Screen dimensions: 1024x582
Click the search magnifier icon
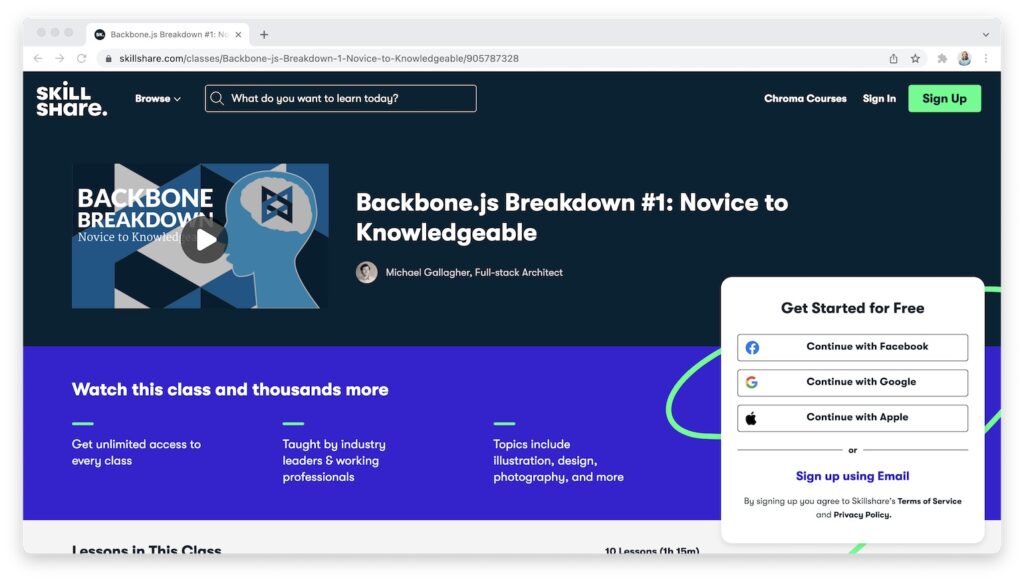(217, 99)
